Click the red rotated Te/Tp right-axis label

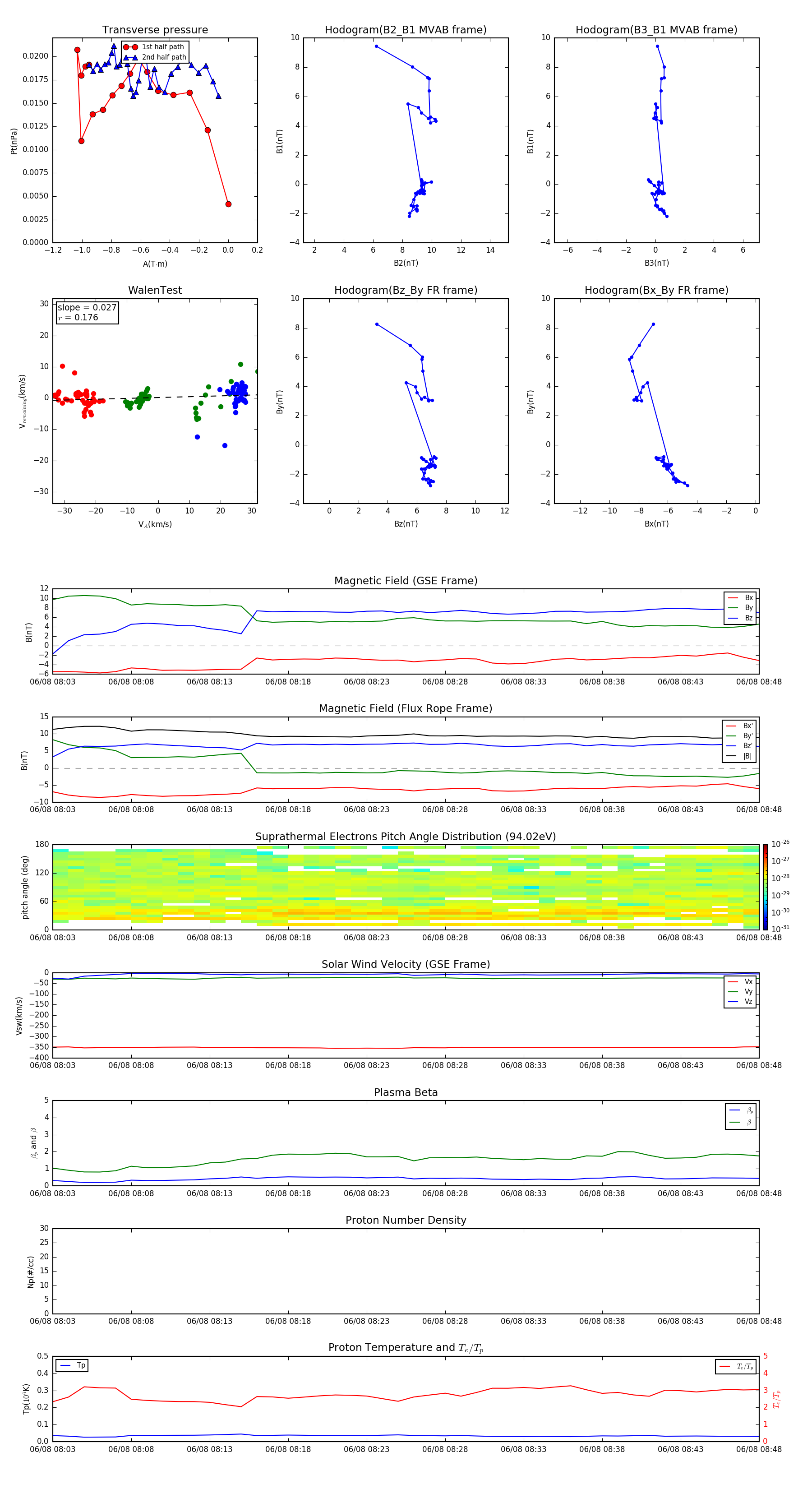pyautogui.click(x=777, y=1399)
